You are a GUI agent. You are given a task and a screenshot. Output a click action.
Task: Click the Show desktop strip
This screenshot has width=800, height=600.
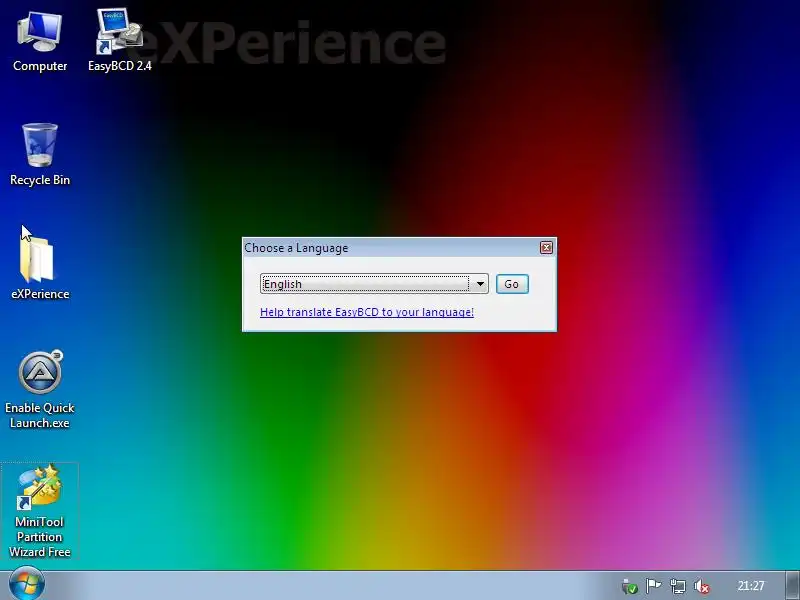coord(792,586)
